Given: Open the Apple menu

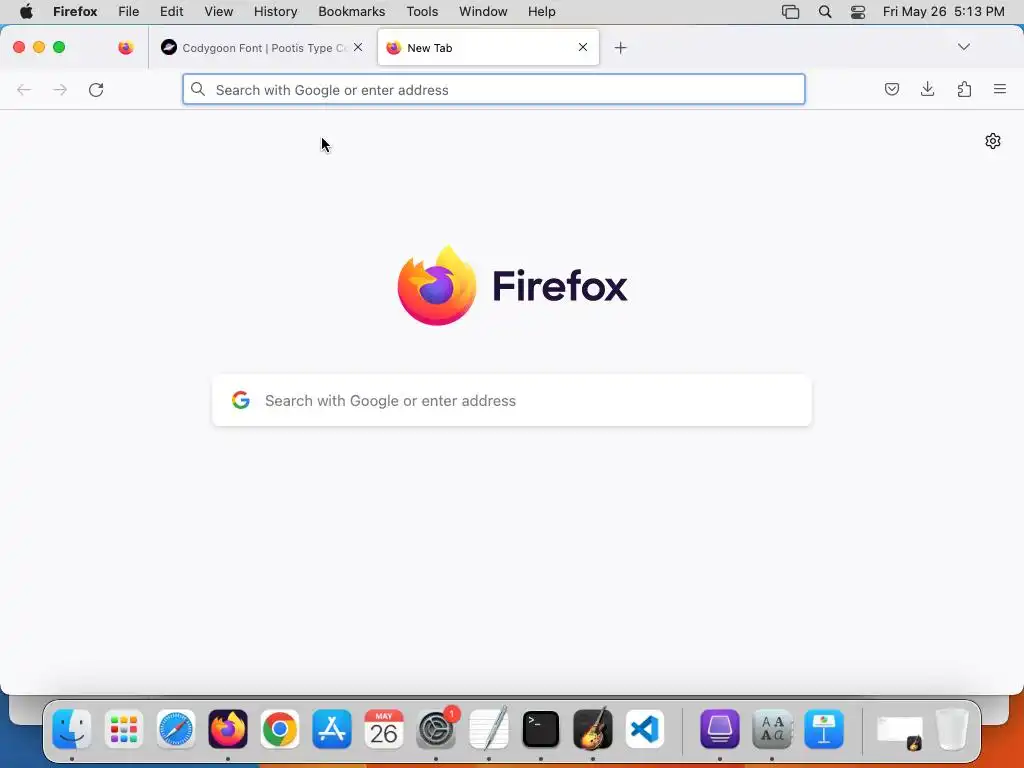Looking at the screenshot, I should tap(26, 12).
